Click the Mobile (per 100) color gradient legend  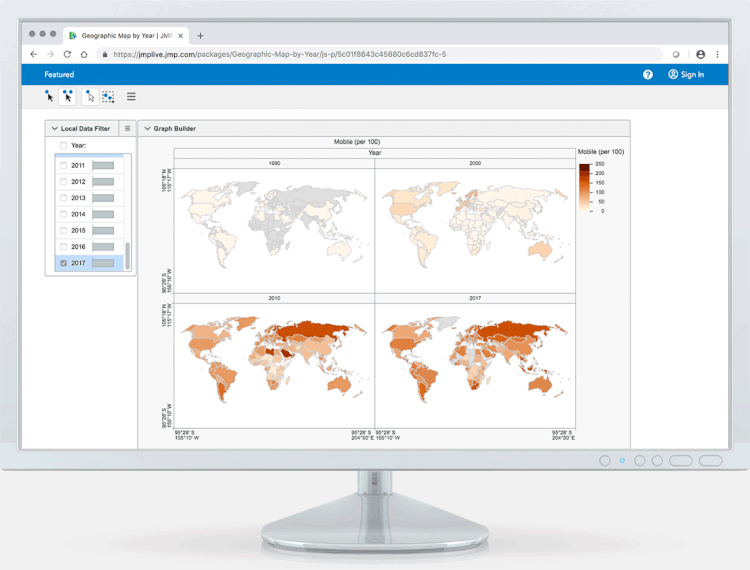(x=585, y=187)
